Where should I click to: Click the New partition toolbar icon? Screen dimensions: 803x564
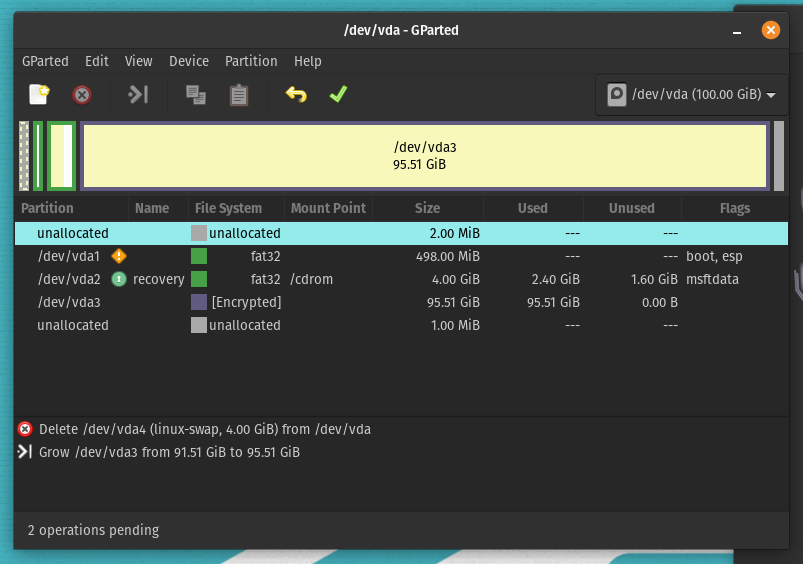point(39,95)
